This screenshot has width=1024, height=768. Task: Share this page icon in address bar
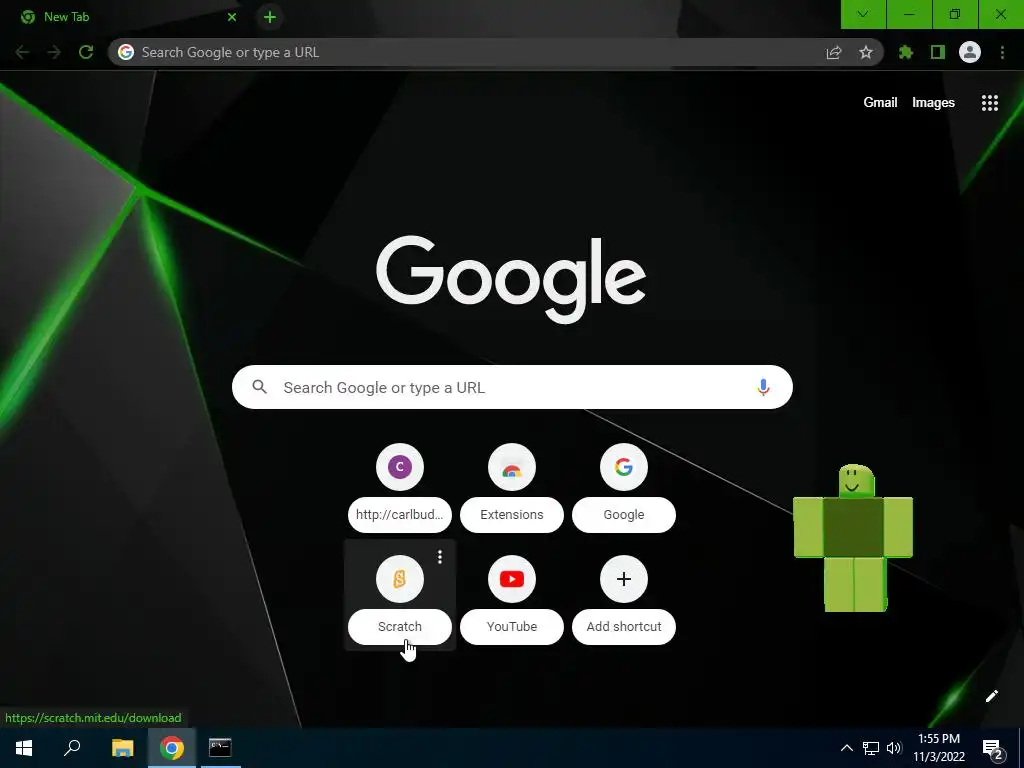click(x=834, y=52)
